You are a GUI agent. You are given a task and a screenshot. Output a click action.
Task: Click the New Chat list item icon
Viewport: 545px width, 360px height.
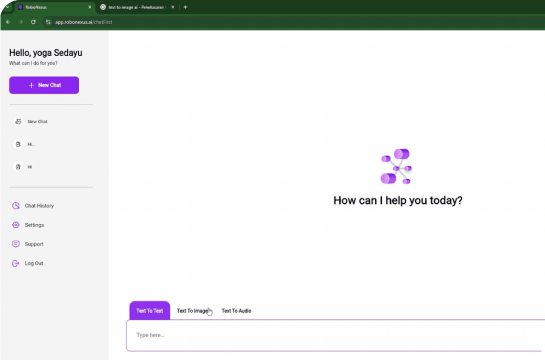(18, 122)
